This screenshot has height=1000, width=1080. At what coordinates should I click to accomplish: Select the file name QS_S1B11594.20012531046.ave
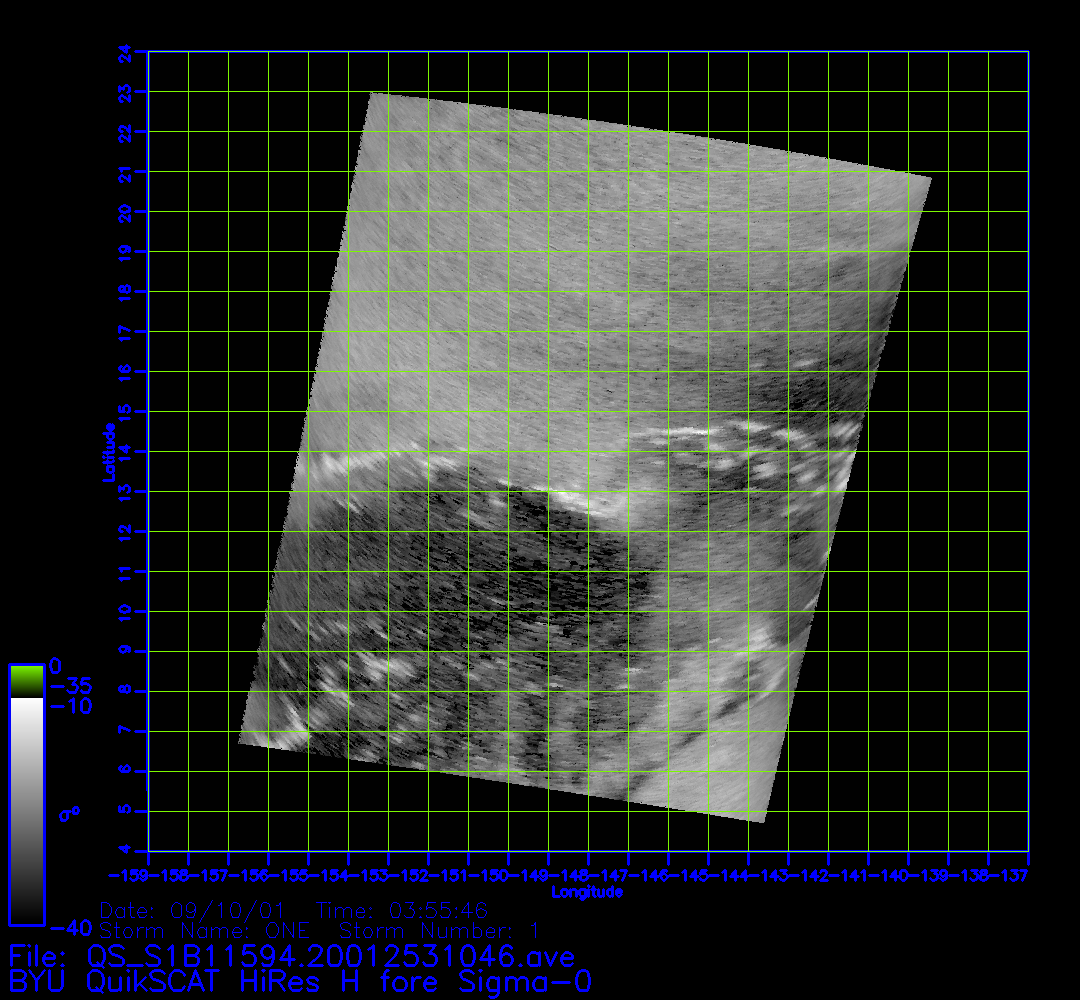tap(330, 957)
